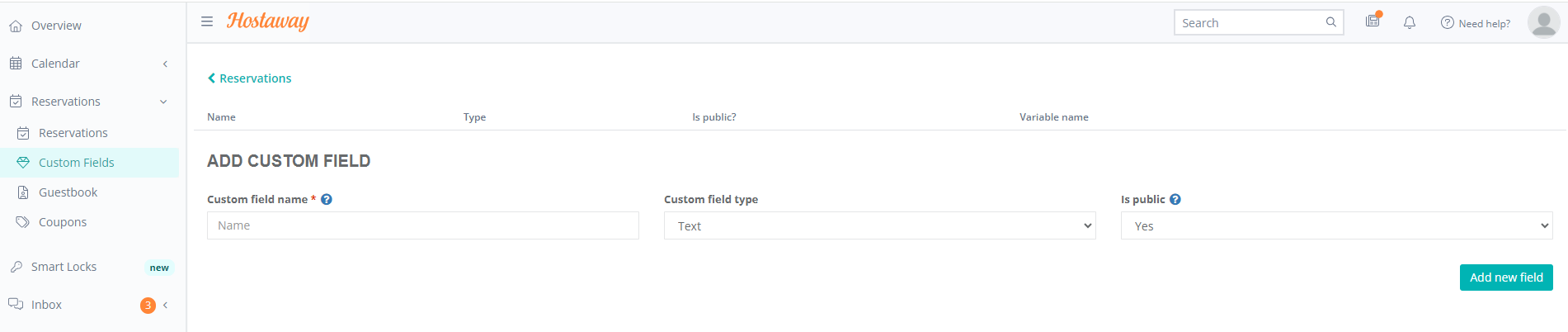Click the Custom field name input
The width and height of the screenshot is (1568, 332).
[x=422, y=225]
